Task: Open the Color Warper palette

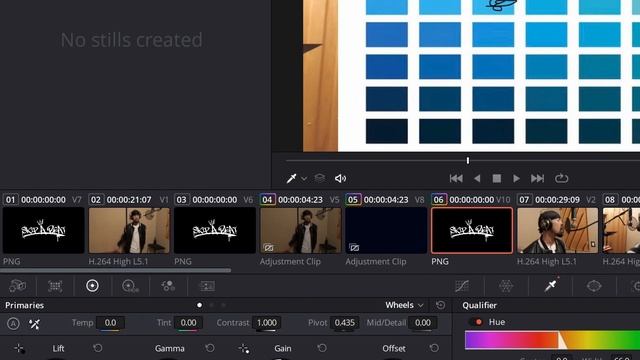Action: (506, 286)
